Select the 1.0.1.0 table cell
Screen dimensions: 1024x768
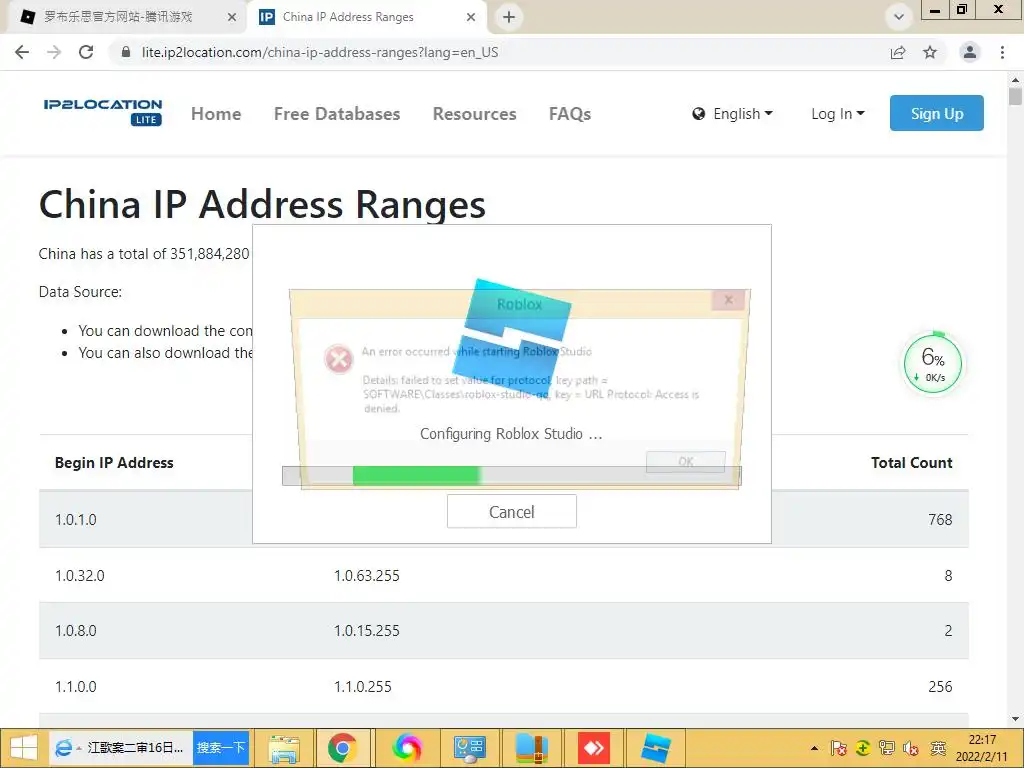[76, 520]
